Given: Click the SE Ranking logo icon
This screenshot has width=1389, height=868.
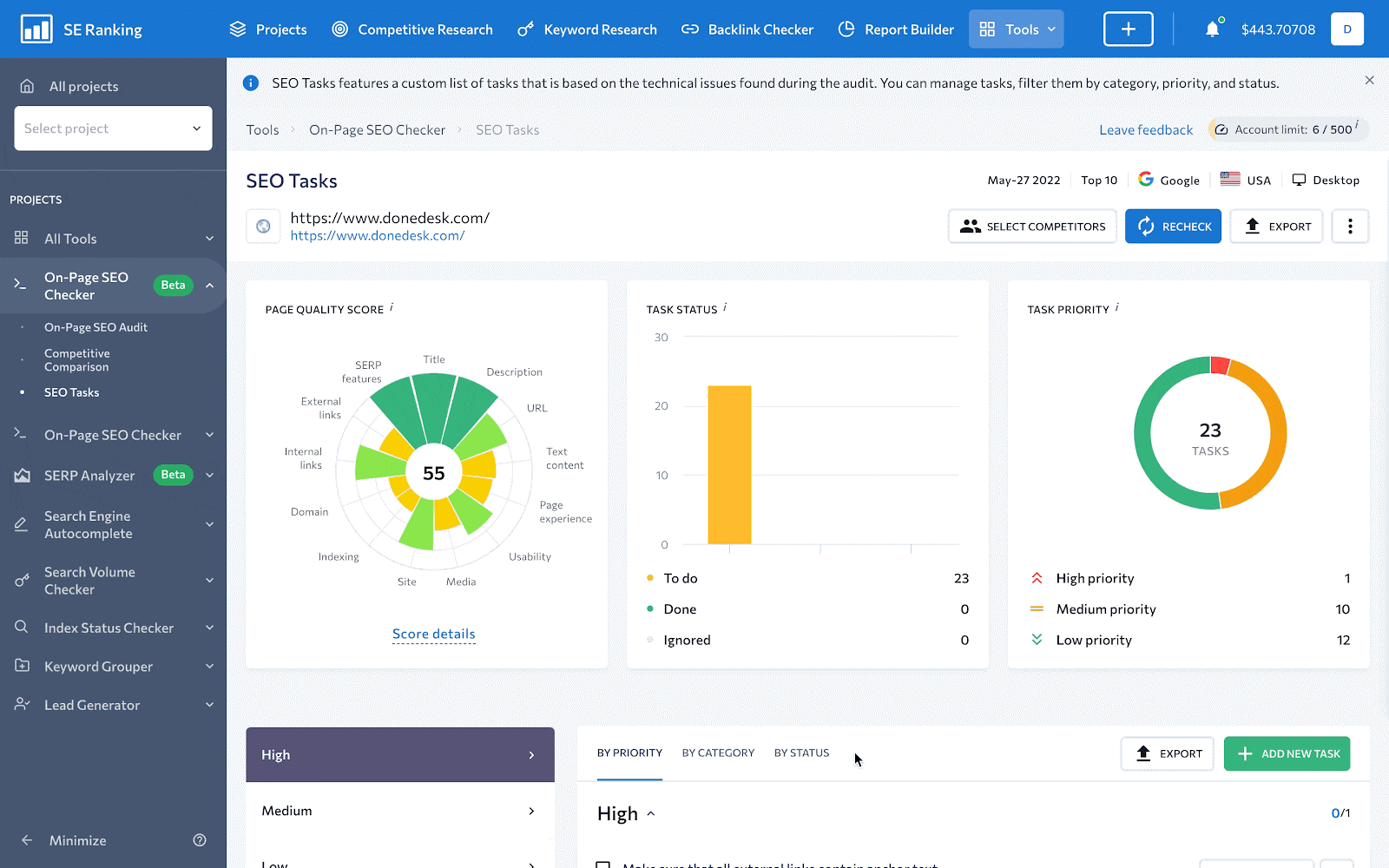Looking at the screenshot, I should pos(36,30).
